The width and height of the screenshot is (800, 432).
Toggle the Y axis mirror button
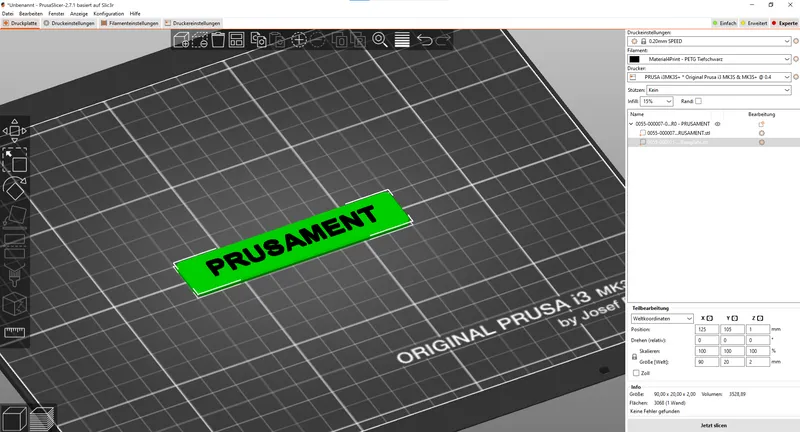pos(735,318)
